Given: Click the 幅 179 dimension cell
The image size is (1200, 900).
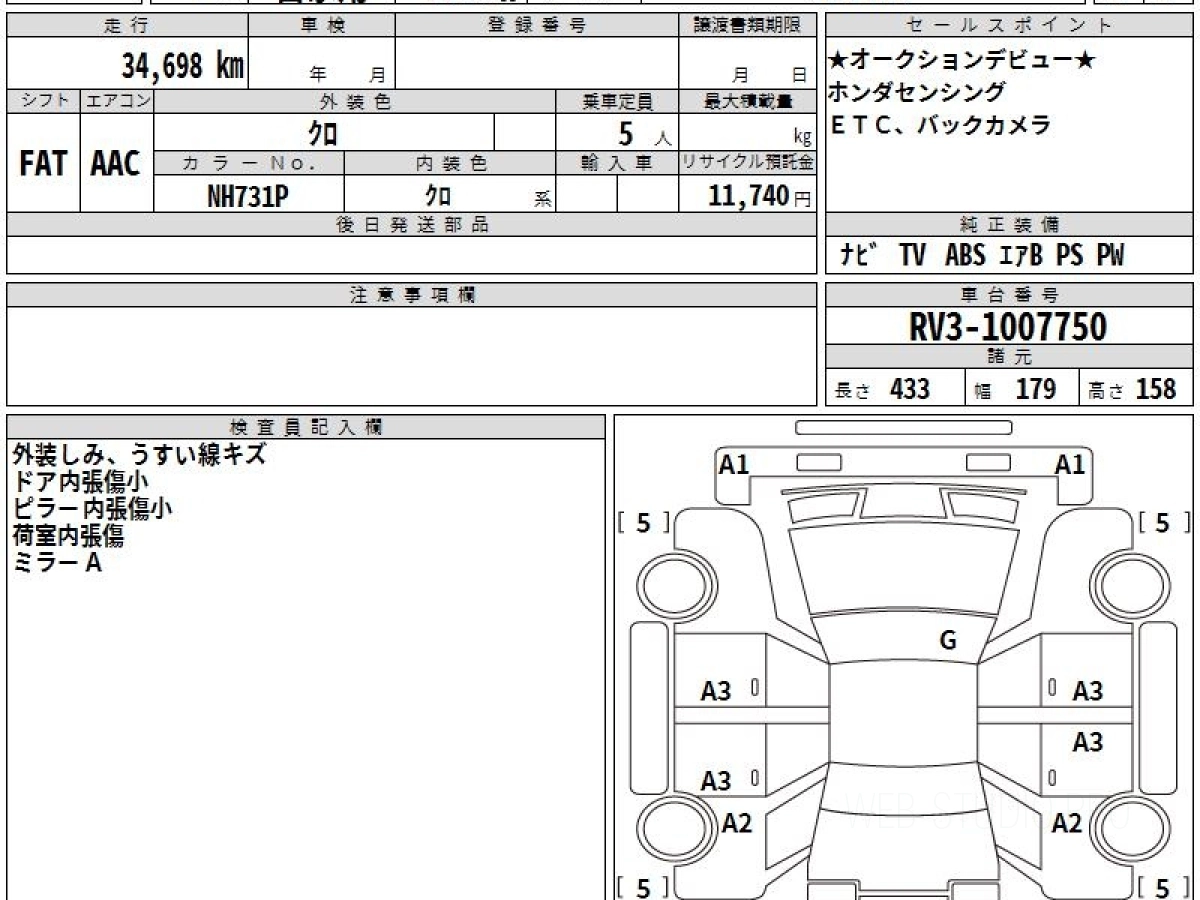Looking at the screenshot, I should [1022, 389].
